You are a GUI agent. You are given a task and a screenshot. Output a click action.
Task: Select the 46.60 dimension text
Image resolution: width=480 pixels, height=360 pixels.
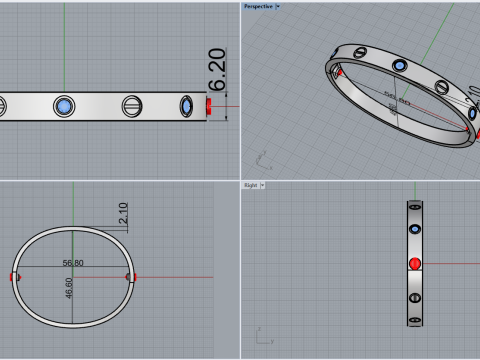tap(68, 288)
